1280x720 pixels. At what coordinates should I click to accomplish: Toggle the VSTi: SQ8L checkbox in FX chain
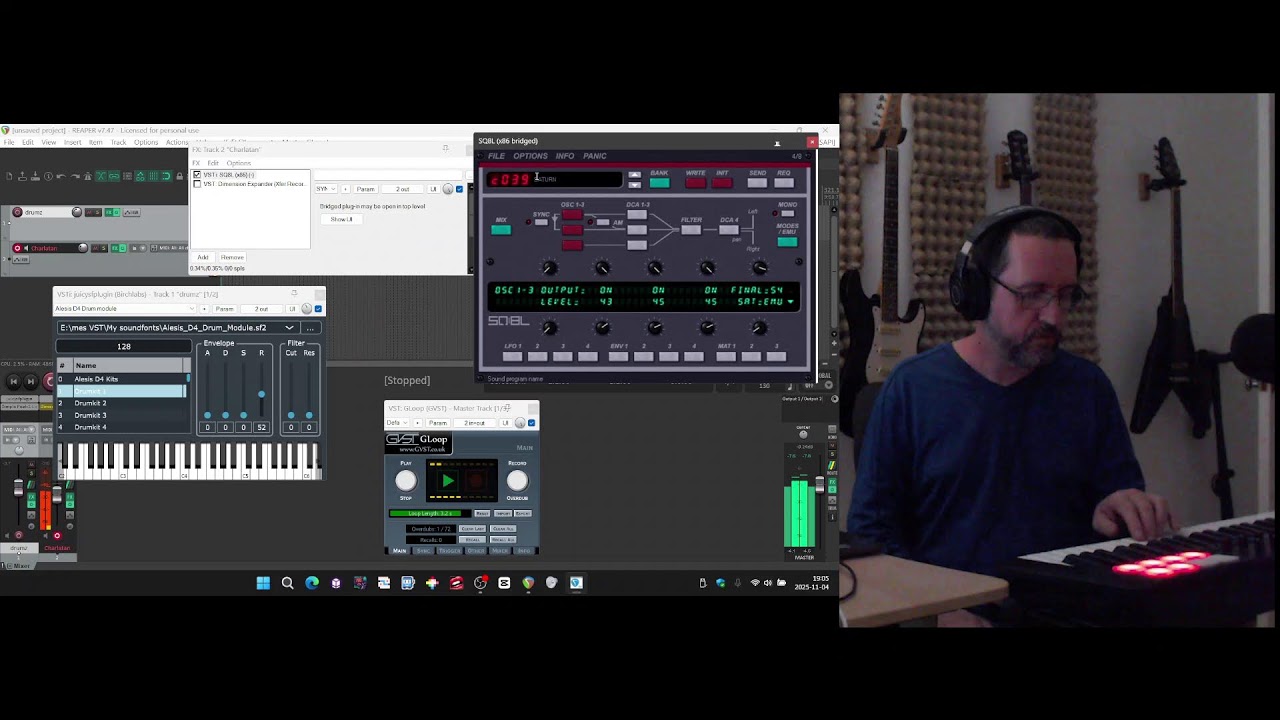197,175
